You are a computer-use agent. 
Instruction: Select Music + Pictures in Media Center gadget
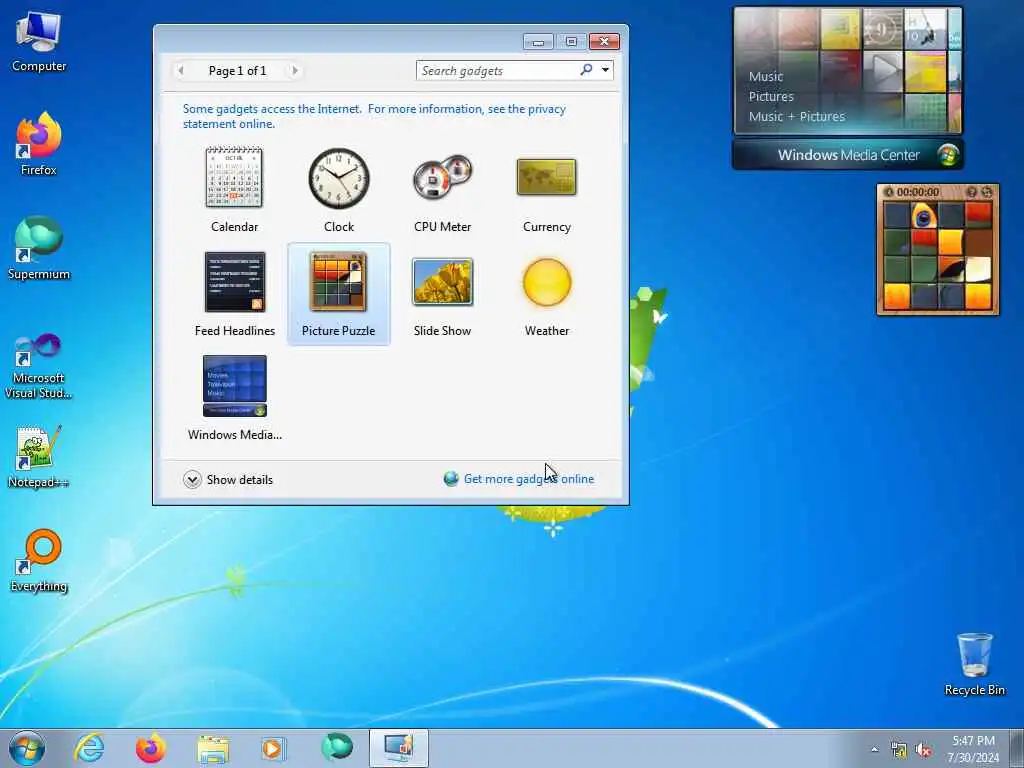pos(797,116)
